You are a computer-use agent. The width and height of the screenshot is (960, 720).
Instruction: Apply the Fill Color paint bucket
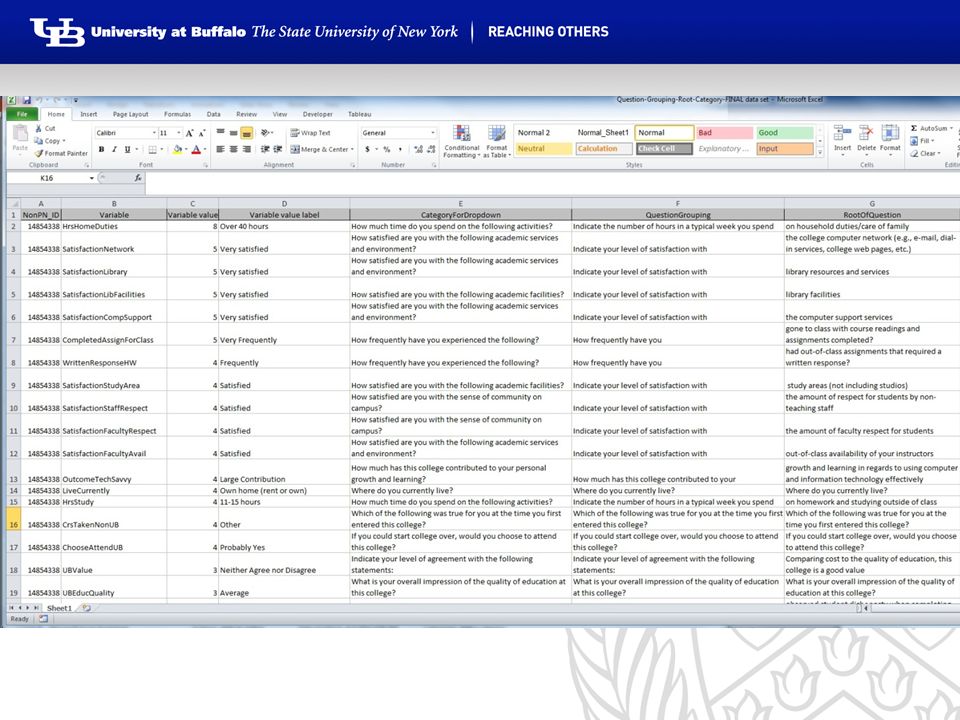[x=177, y=149]
